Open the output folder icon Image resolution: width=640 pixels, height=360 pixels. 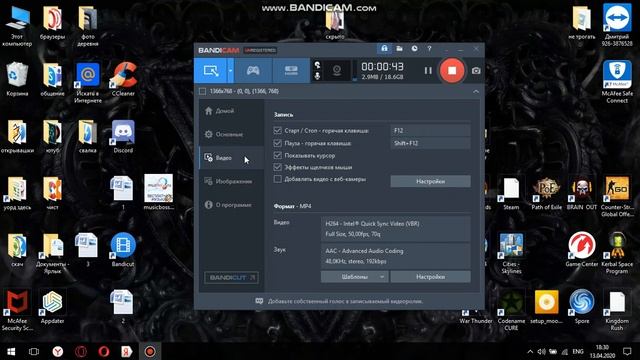[399, 49]
